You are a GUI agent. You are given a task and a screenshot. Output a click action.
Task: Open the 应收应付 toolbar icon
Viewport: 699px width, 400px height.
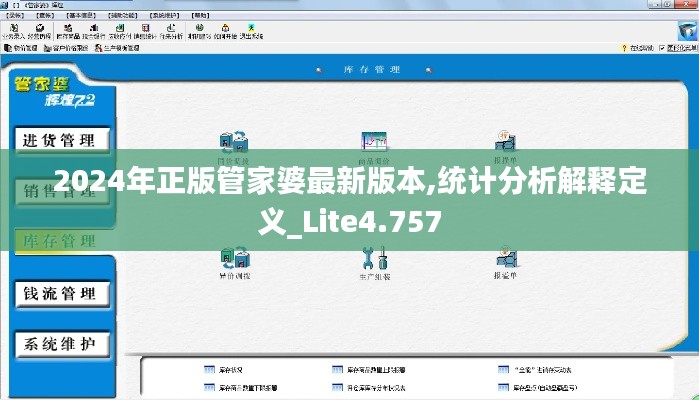click(119, 32)
